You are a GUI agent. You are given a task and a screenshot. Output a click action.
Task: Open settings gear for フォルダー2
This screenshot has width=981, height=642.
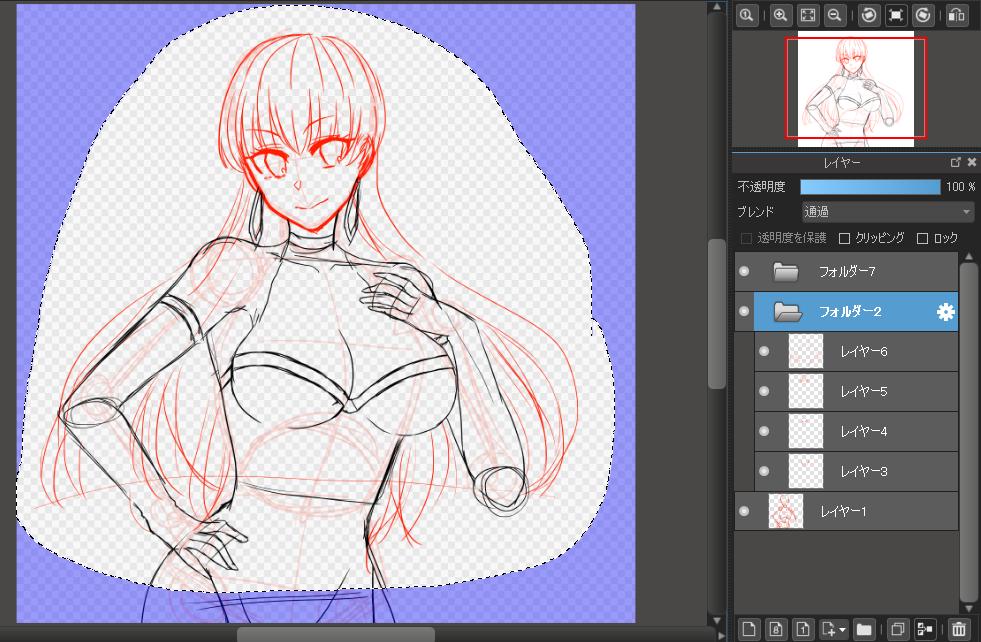point(946,312)
